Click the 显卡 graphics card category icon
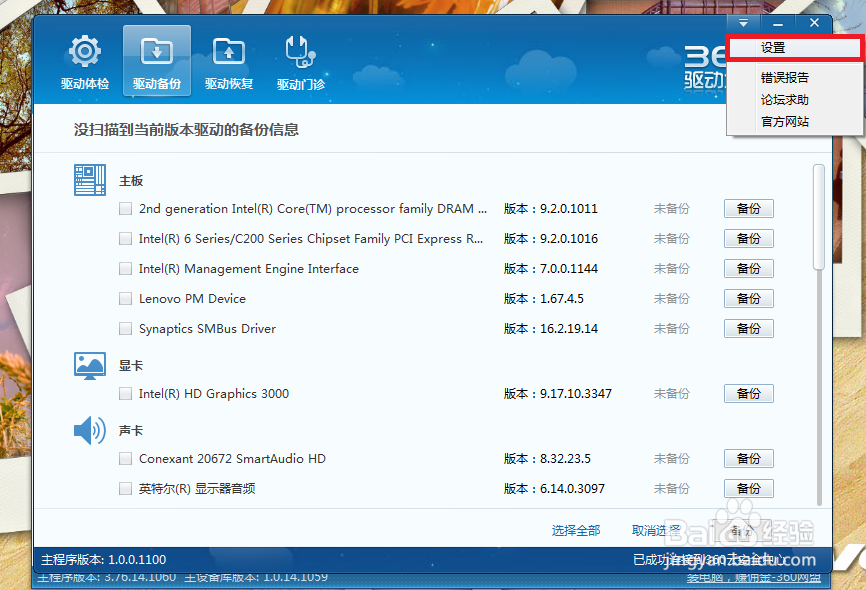Screen dimensions: 866x590 [x=89, y=366]
